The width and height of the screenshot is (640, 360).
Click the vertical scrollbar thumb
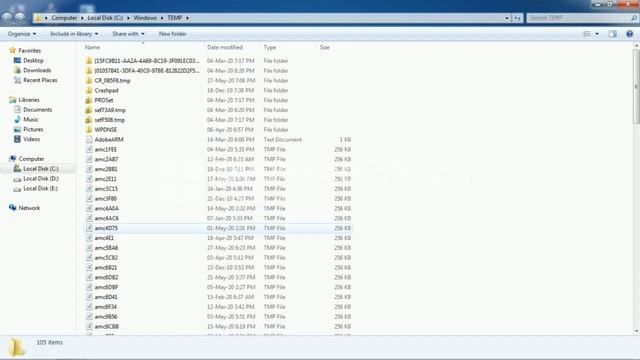[x=636, y=87]
